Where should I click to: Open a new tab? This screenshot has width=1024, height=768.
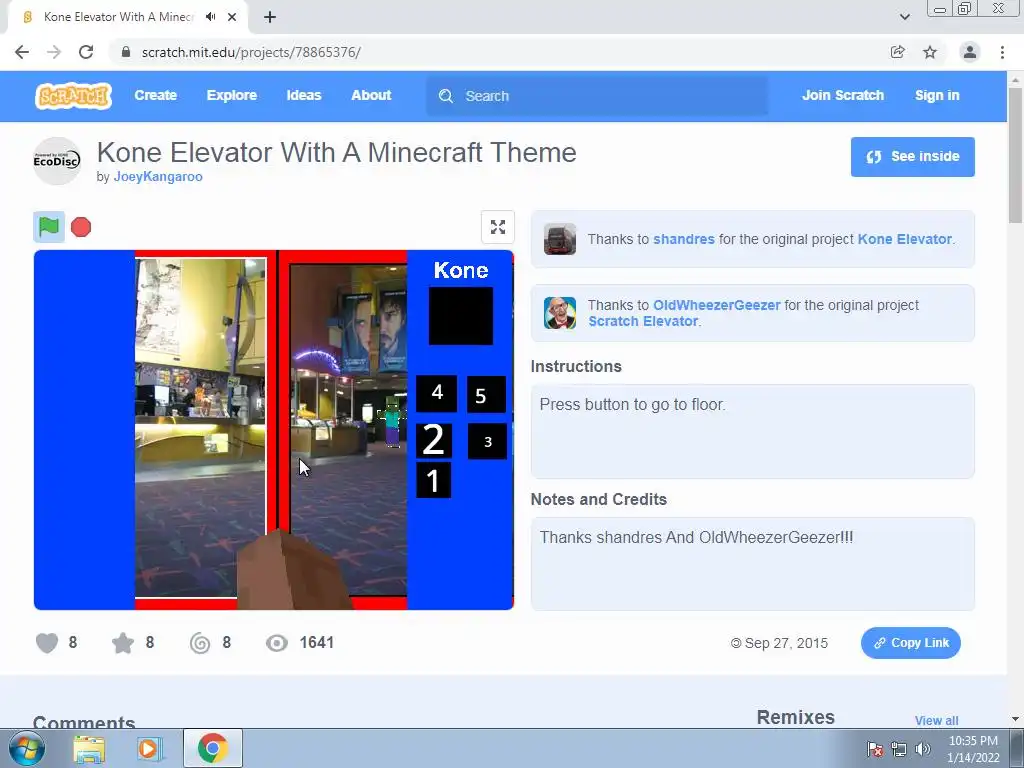(270, 17)
